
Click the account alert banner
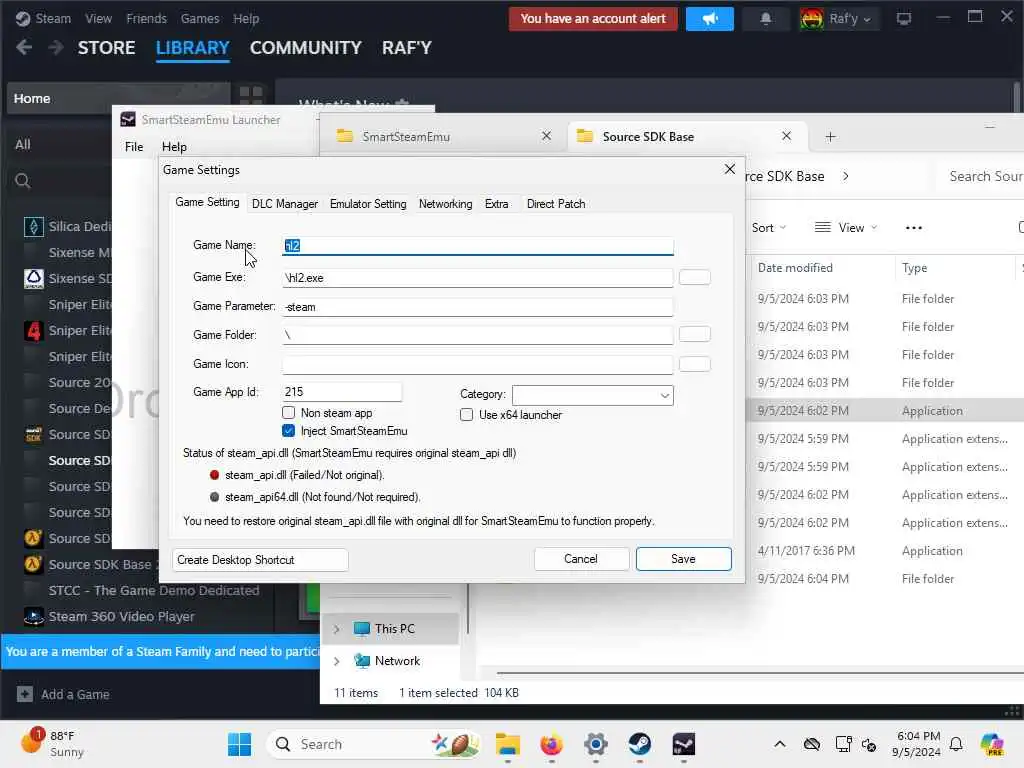coord(593,19)
